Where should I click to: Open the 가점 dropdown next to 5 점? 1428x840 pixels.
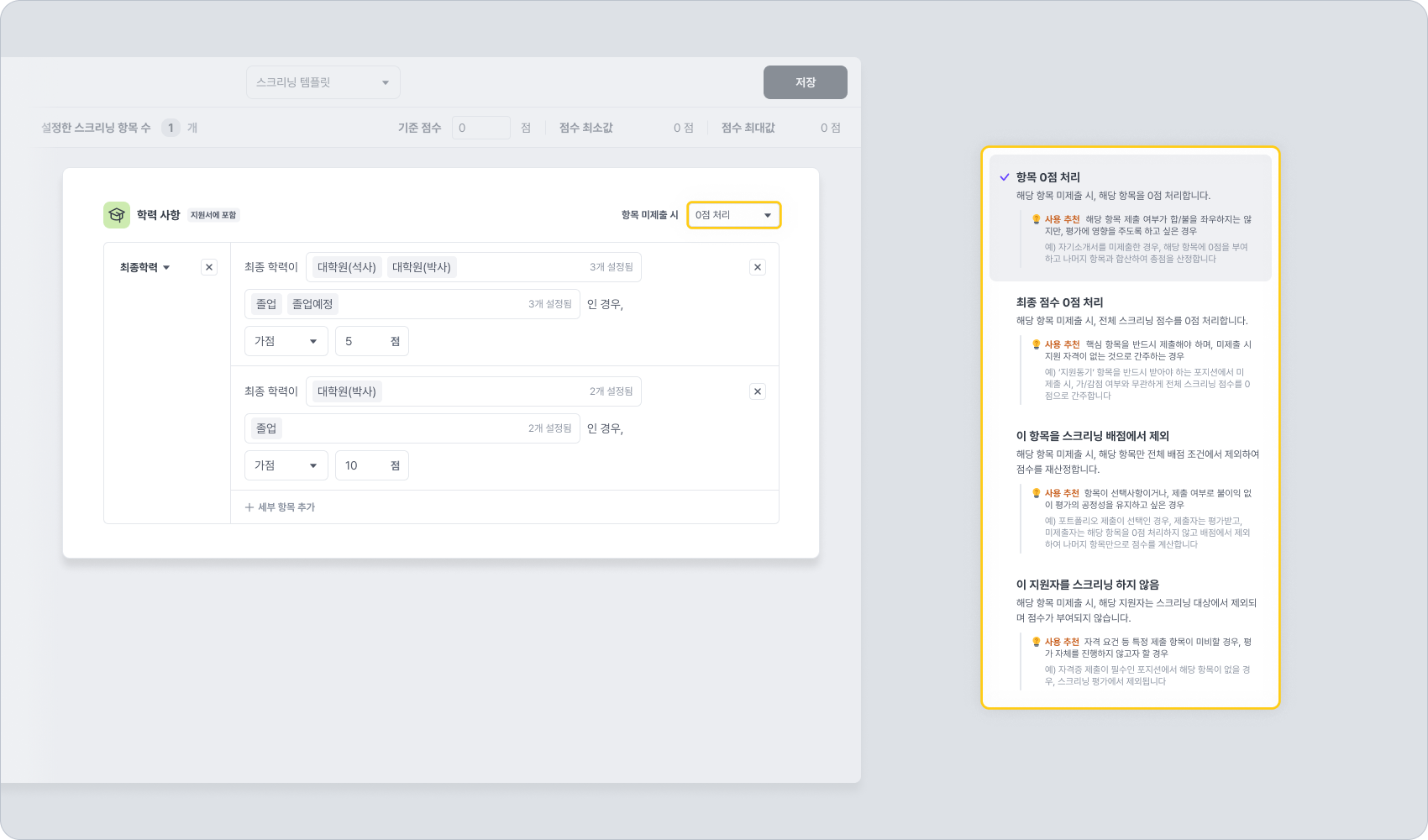click(x=286, y=341)
